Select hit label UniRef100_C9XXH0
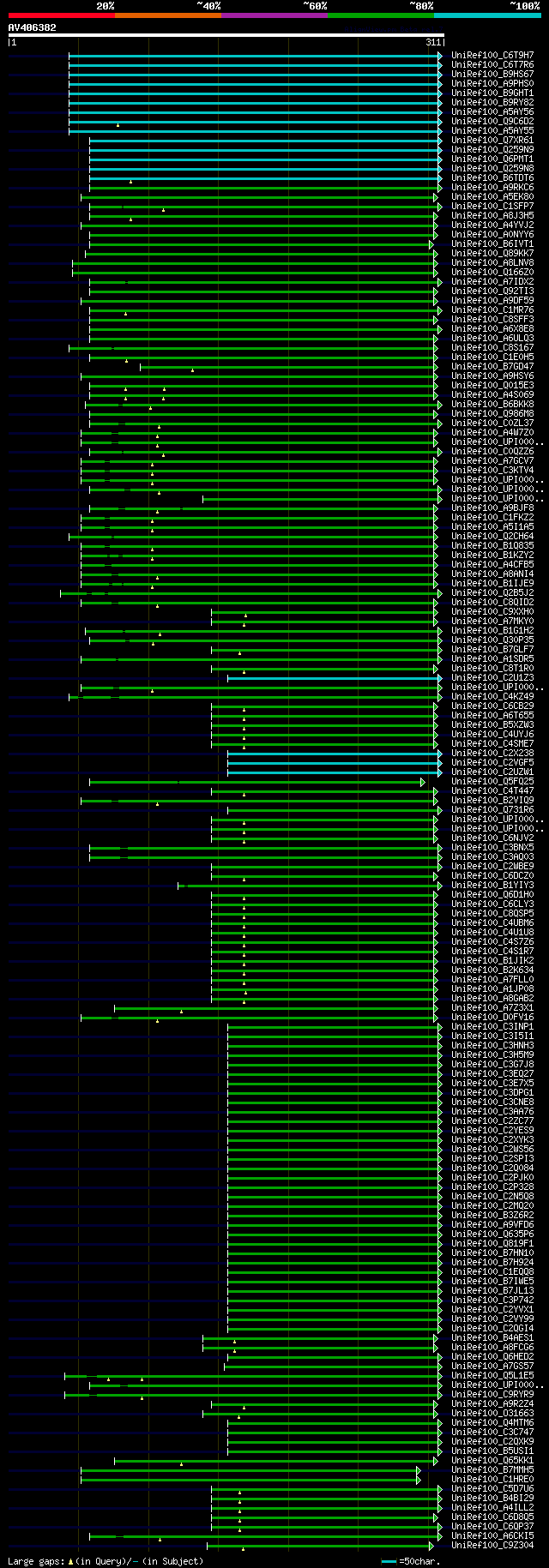 click(x=492, y=612)
